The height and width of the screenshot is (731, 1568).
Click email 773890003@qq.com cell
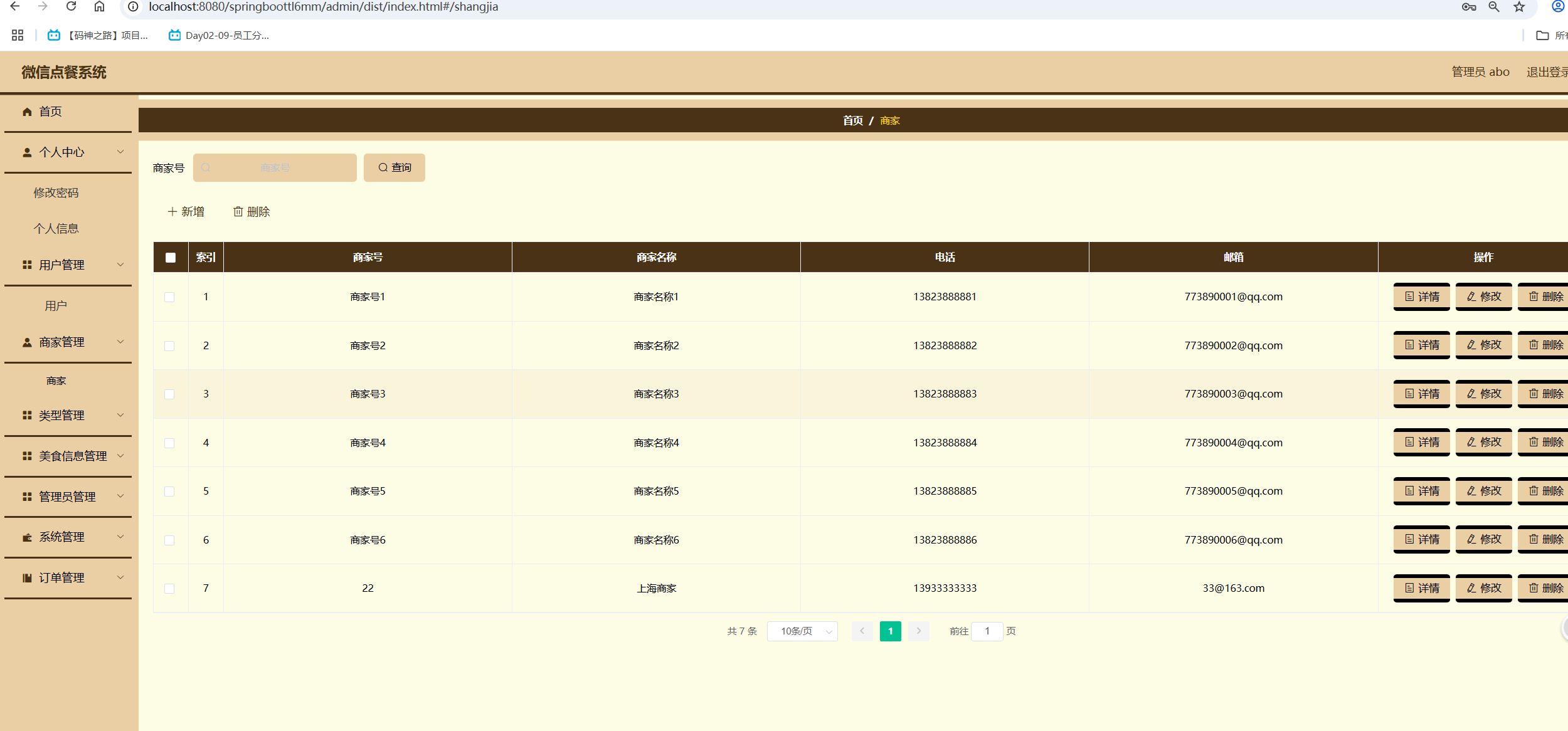[1233, 394]
